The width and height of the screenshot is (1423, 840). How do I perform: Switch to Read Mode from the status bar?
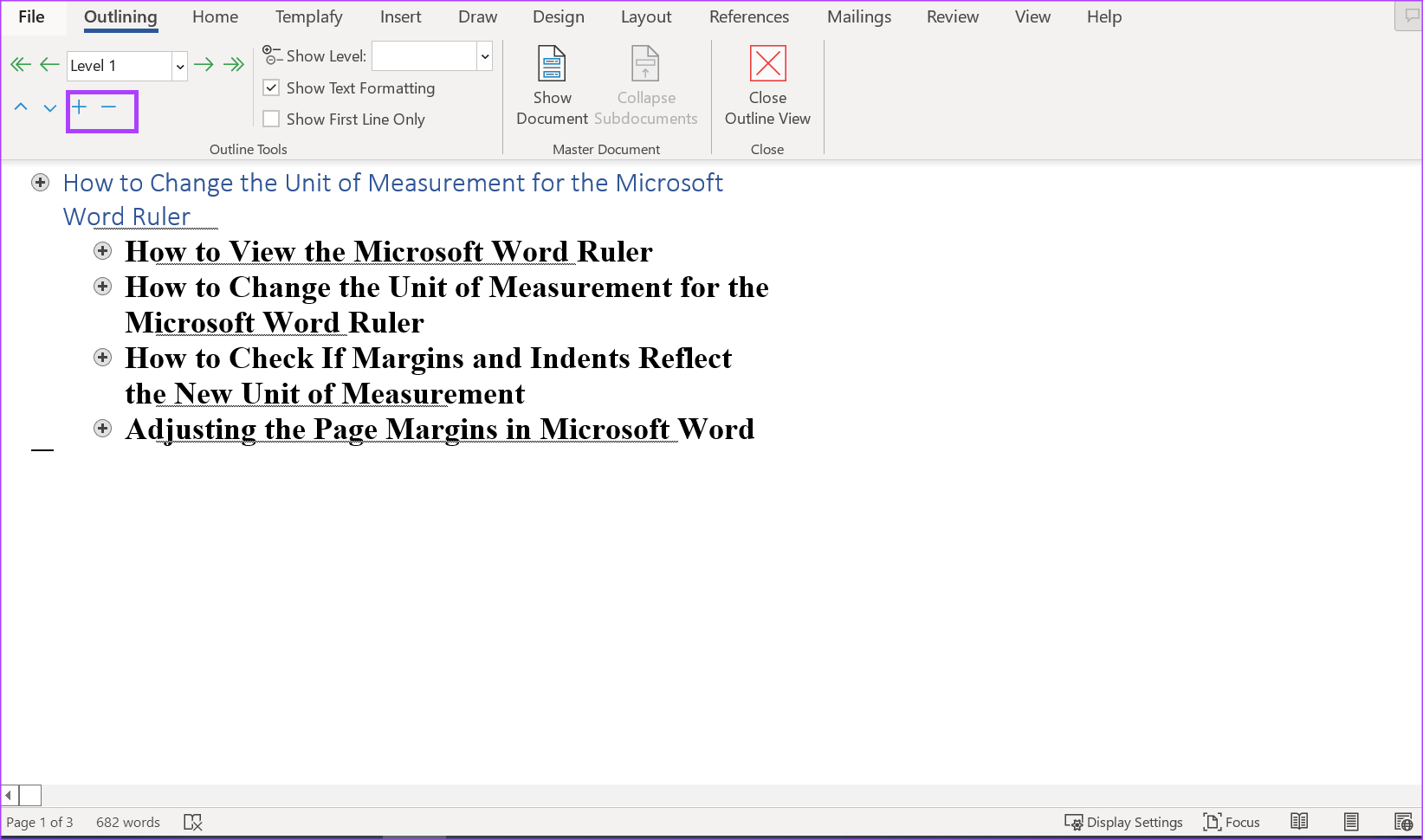pyautogui.click(x=1299, y=821)
